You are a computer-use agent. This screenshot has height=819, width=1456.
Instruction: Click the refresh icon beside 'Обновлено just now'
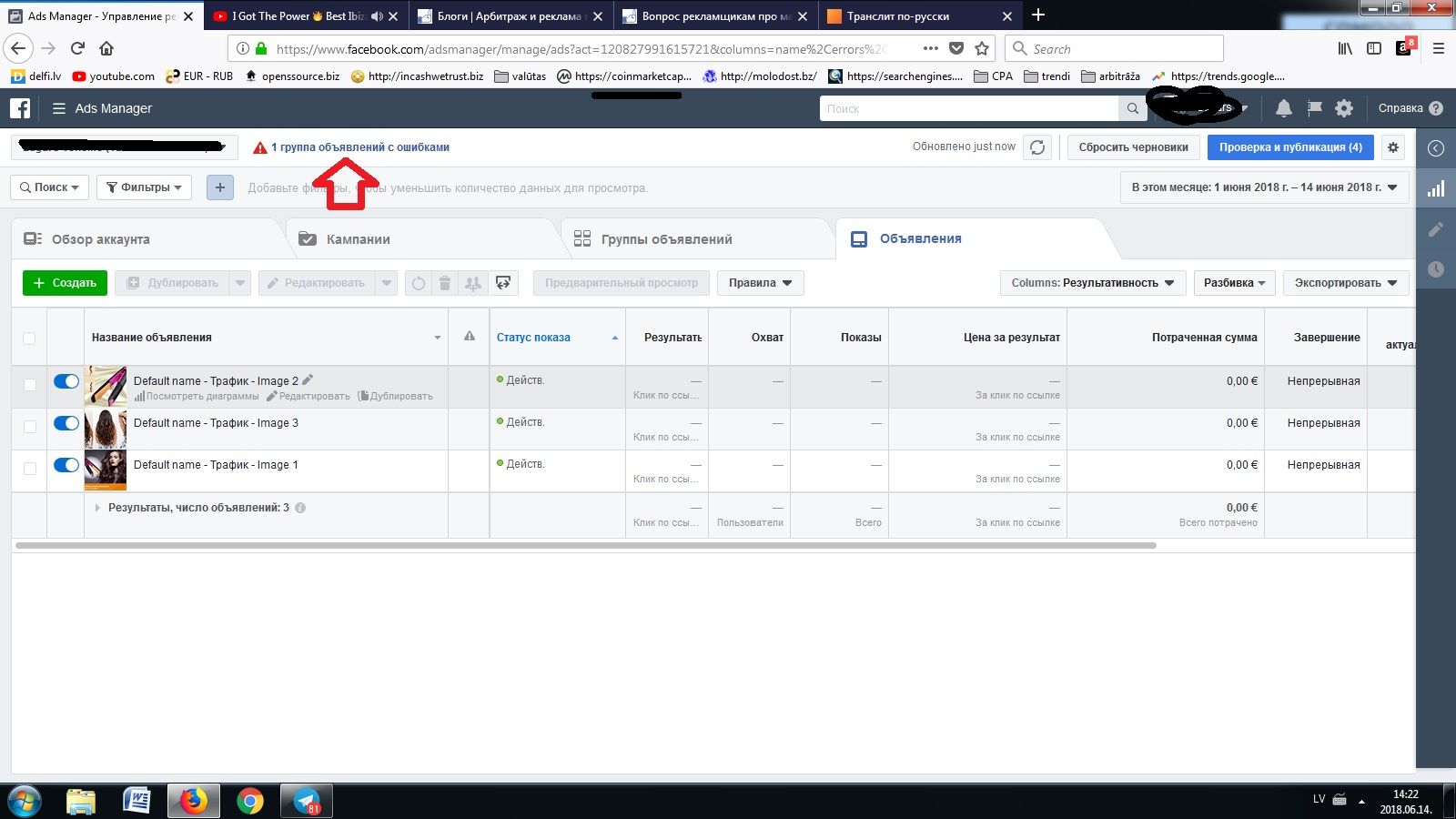point(1037,147)
